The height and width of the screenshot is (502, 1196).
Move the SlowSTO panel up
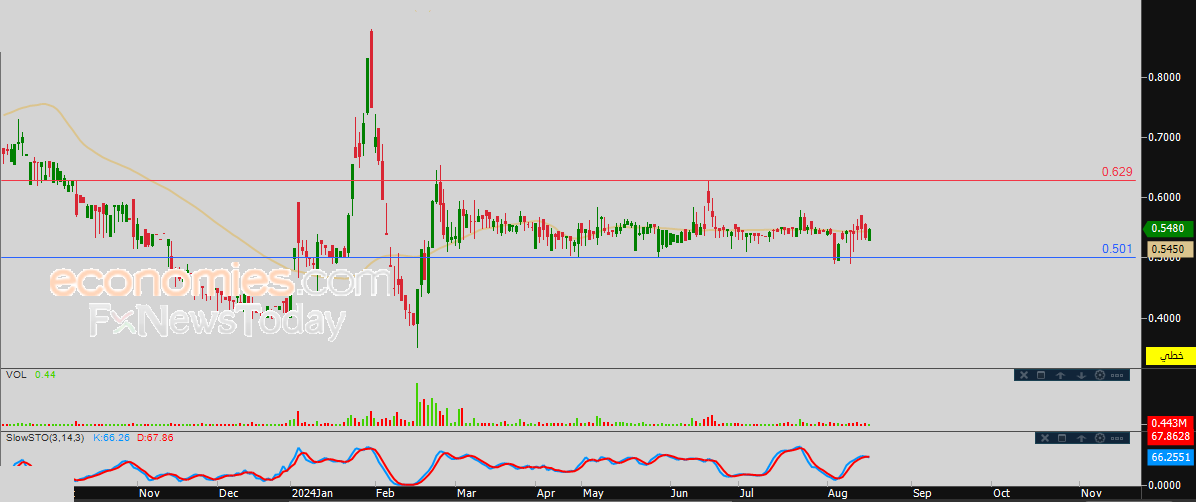coord(1083,438)
